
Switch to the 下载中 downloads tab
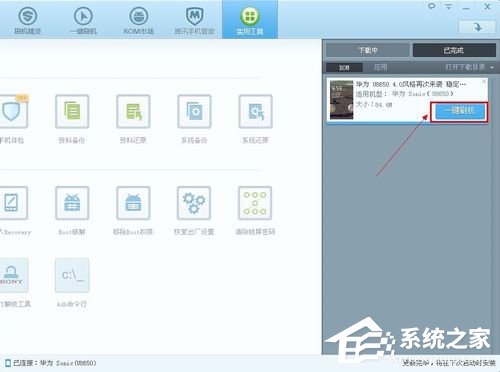368,50
